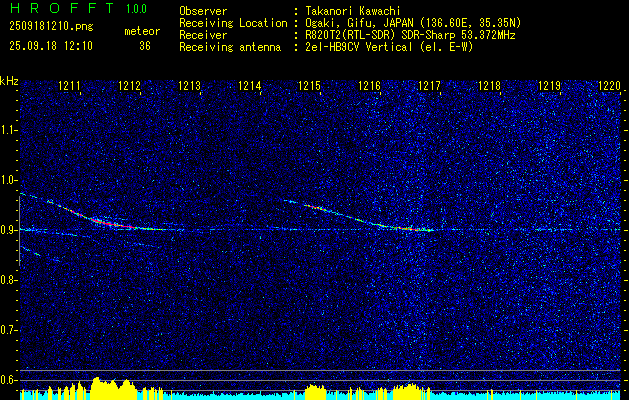
Task: Click the 1215 time axis label
Action: click(309, 86)
